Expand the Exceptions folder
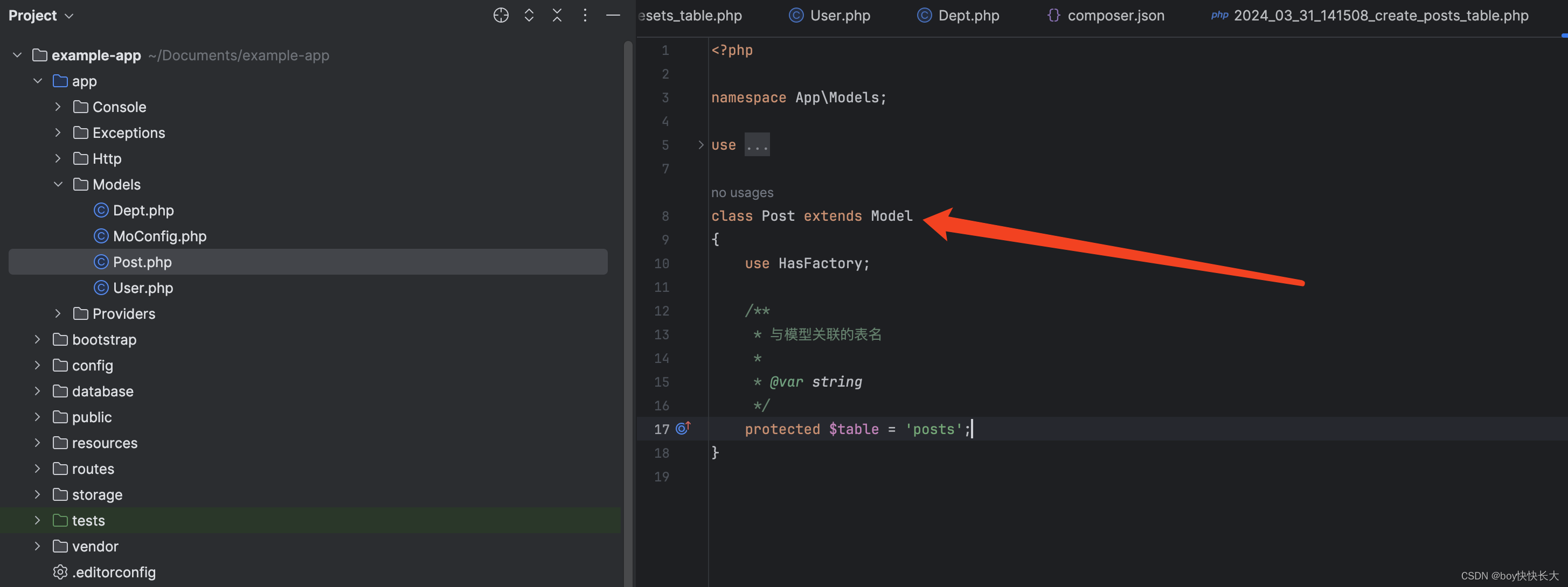1568x587 pixels. click(58, 132)
